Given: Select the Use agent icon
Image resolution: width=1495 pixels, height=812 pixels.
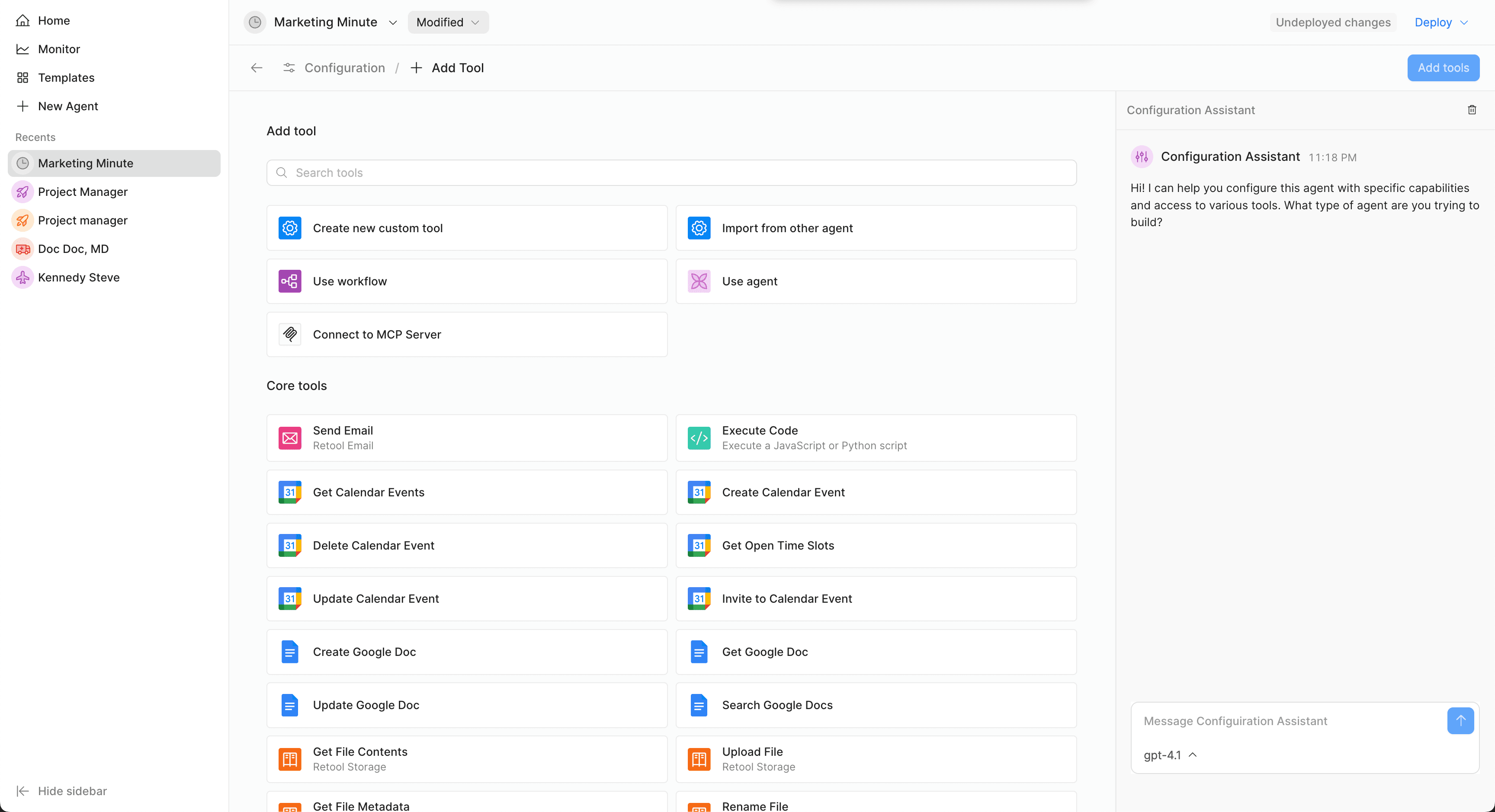Looking at the screenshot, I should pyautogui.click(x=699, y=281).
